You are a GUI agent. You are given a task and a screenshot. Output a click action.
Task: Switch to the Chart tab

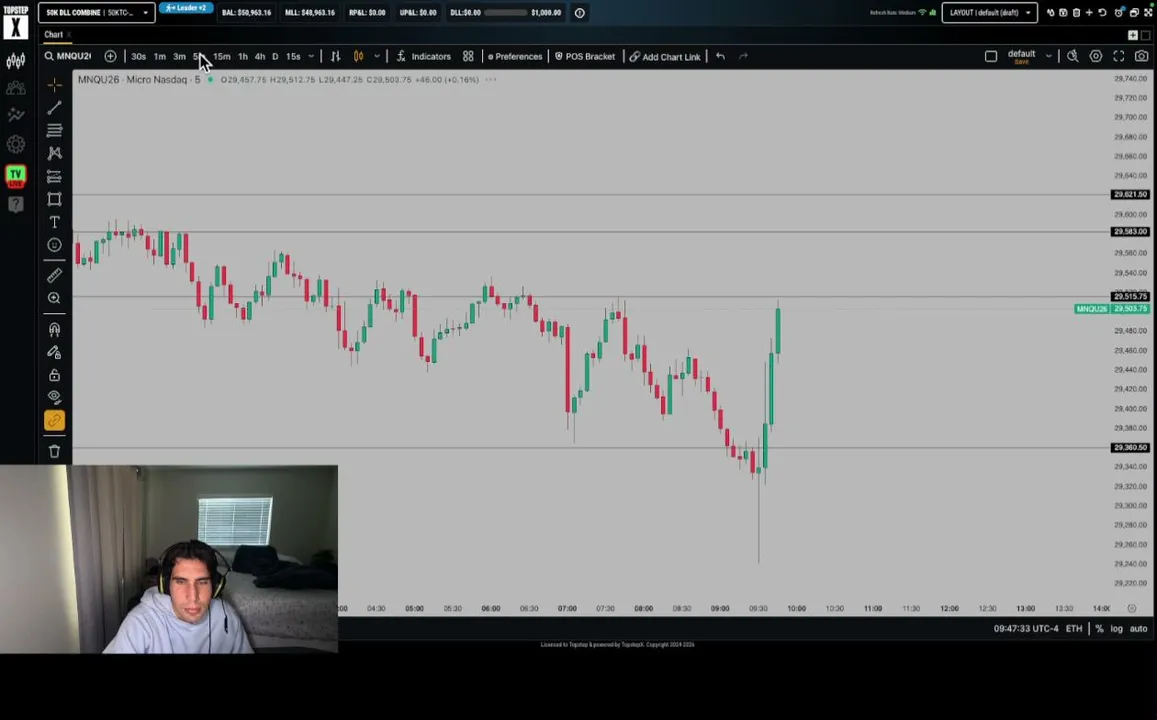53,35
